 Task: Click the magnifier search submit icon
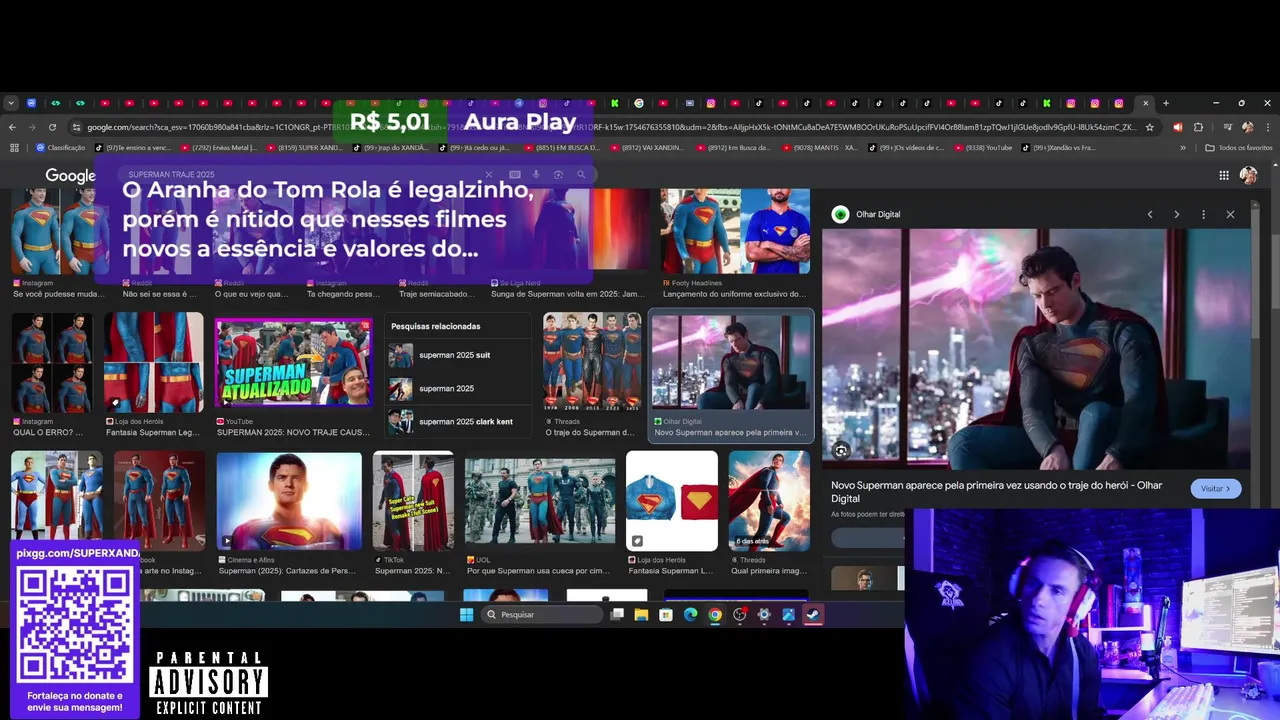click(x=580, y=174)
